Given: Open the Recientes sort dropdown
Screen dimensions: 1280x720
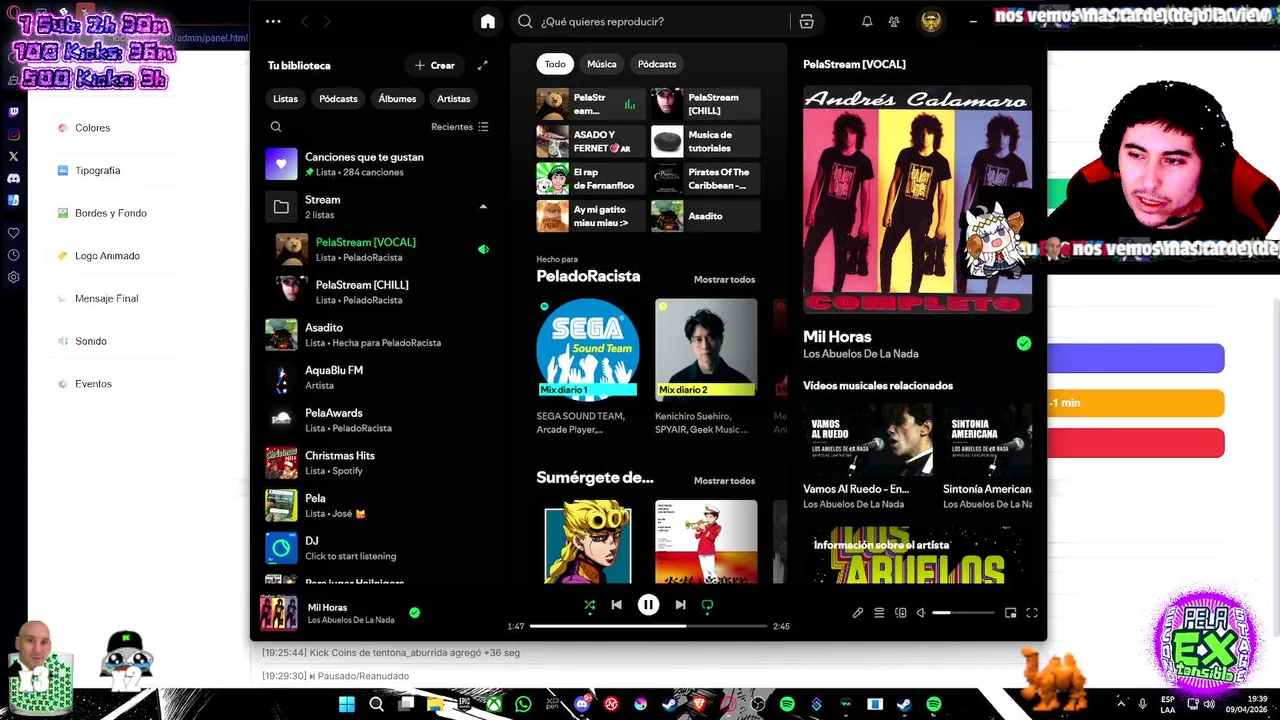Looking at the screenshot, I should coord(460,127).
